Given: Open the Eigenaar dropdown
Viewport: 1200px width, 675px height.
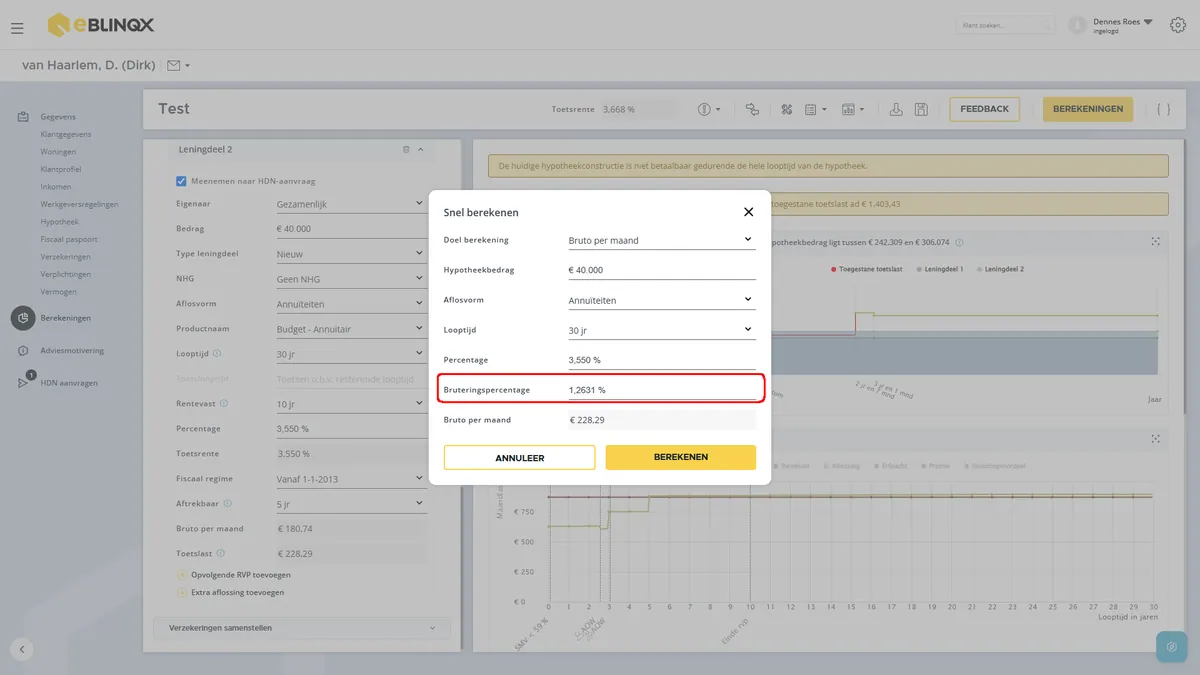Looking at the screenshot, I should point(351,204).
